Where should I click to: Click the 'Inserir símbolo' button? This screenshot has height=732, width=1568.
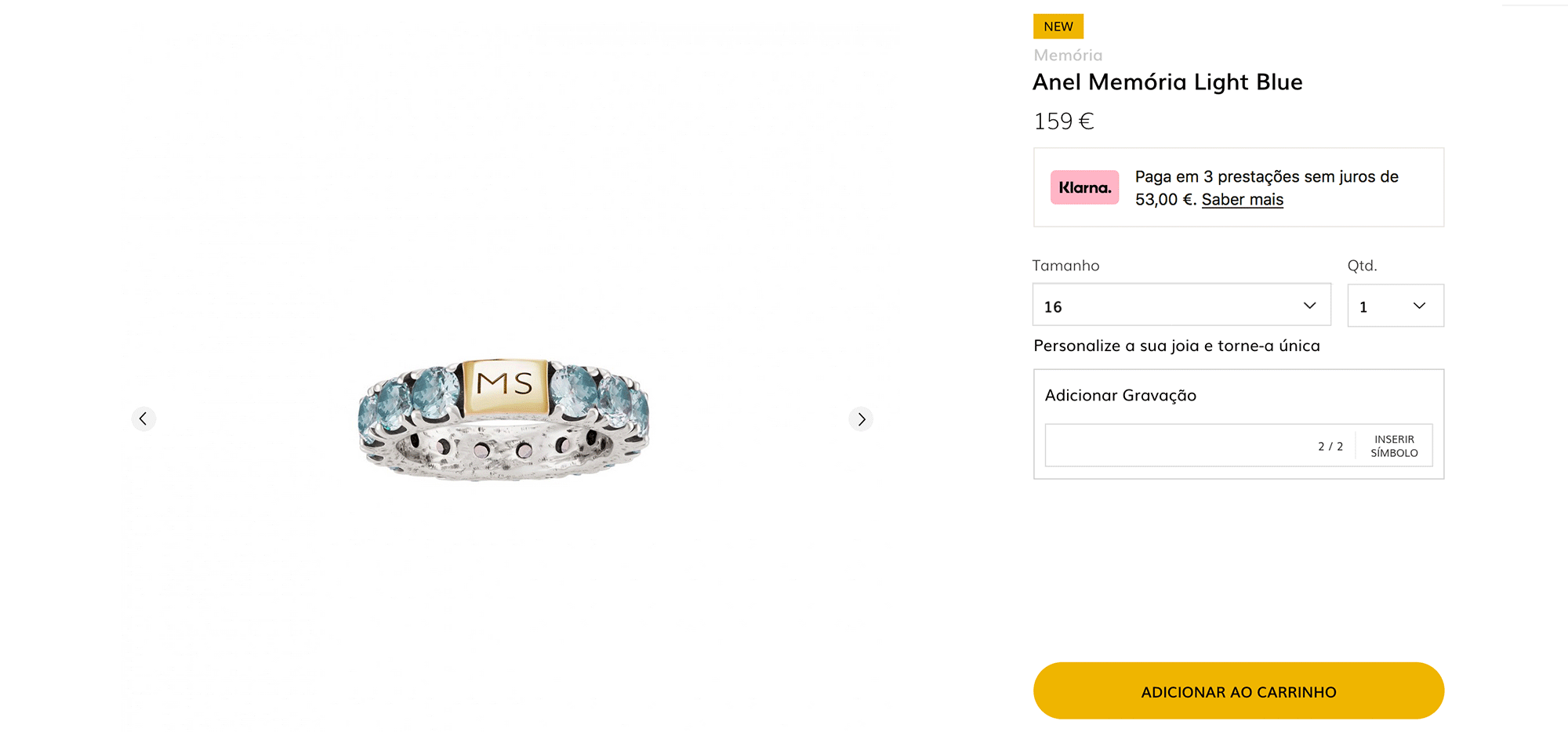[1394, 446]
